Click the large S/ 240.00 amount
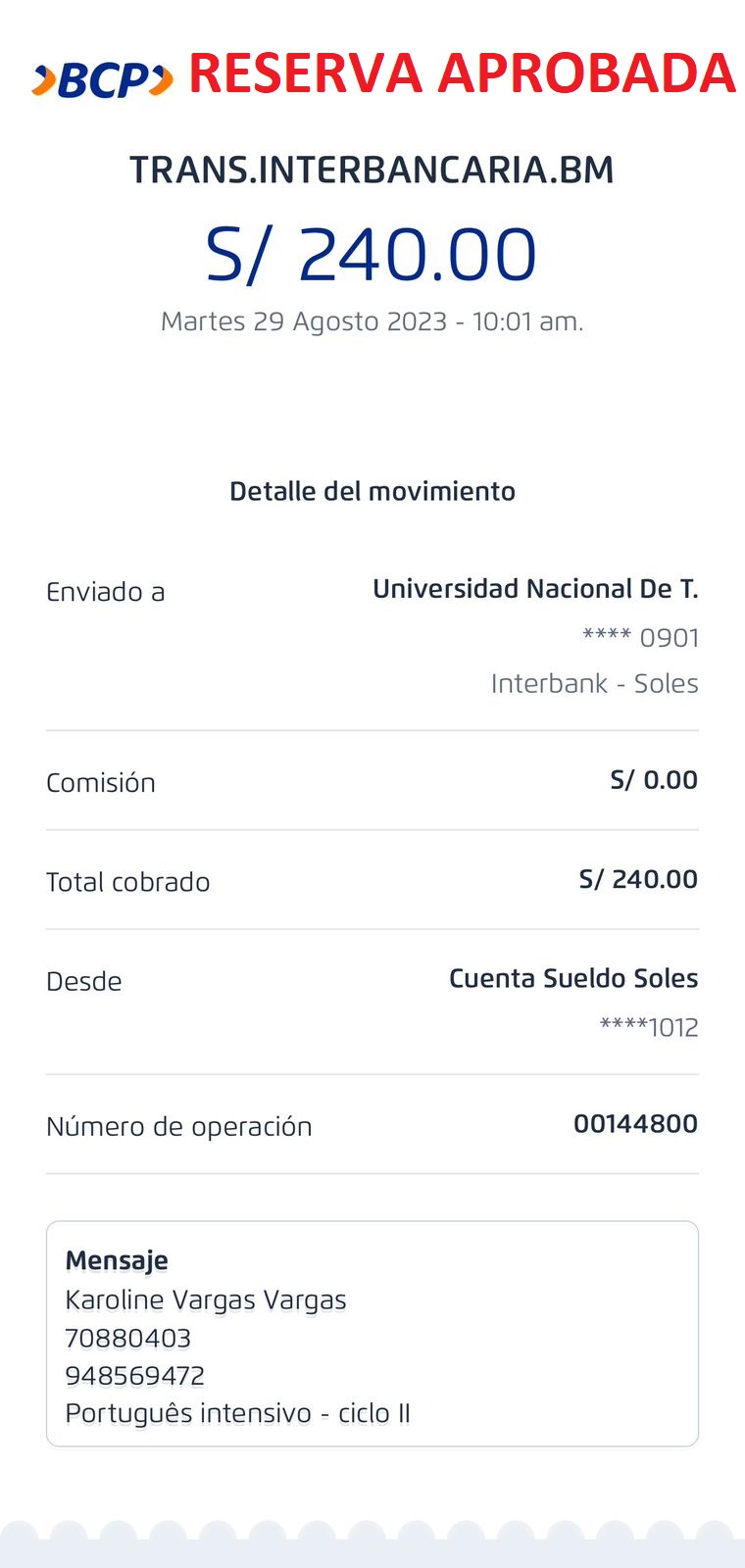 tap(372, 255)
